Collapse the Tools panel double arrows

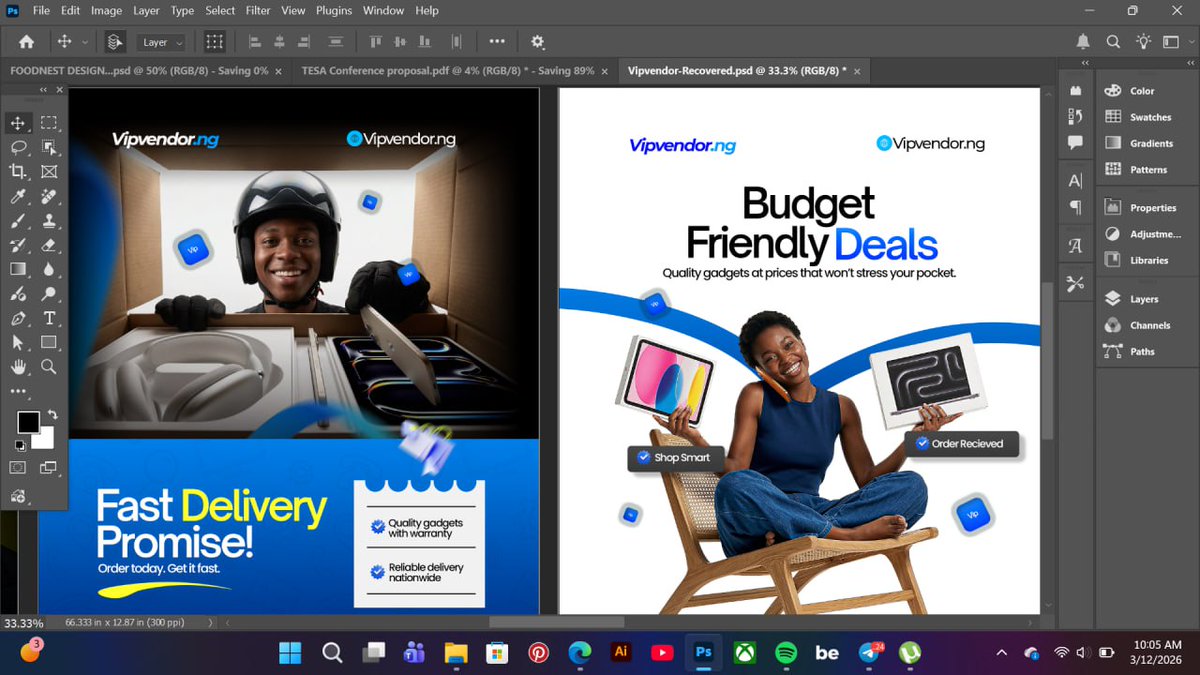(x=45, y=90)
